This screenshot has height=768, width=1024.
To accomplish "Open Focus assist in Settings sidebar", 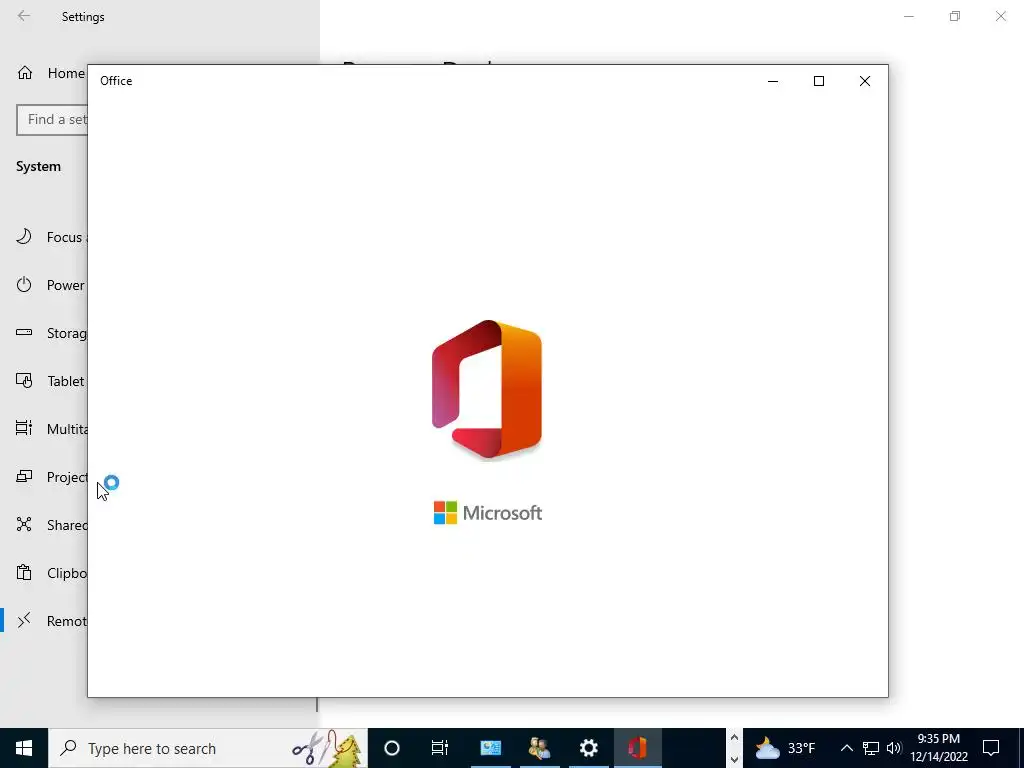I will (x=51, y=237).
